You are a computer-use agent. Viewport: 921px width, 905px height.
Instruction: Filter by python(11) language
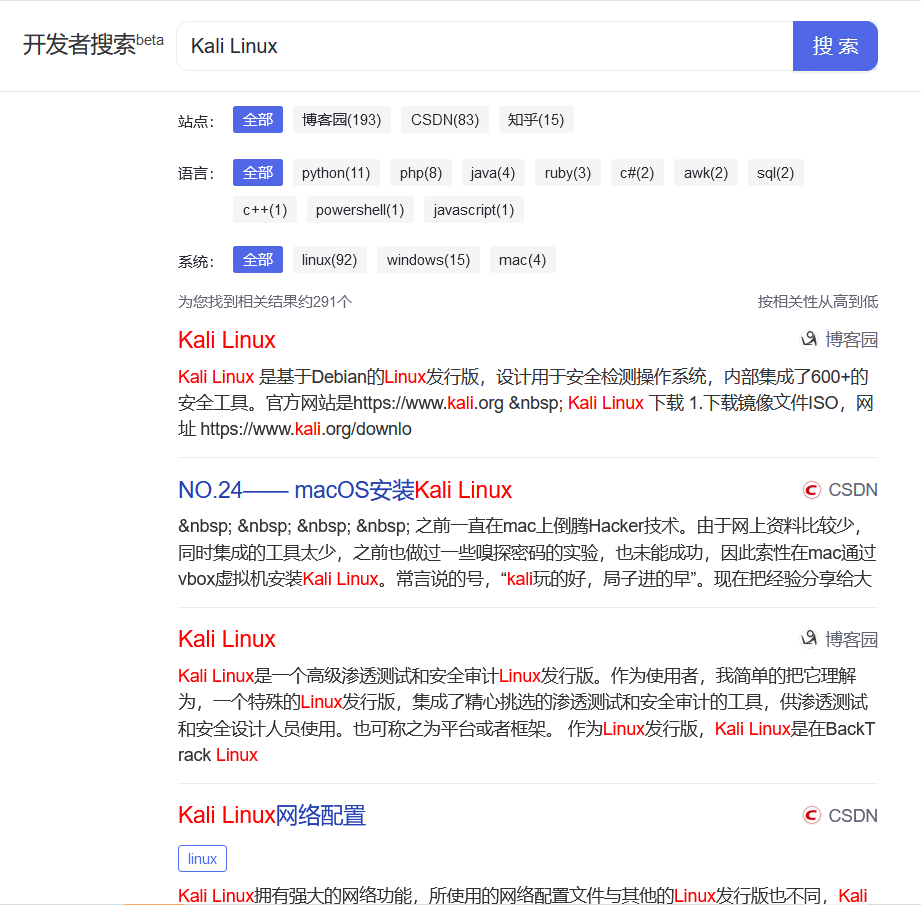pyautogui.click(x=336, y=173)
